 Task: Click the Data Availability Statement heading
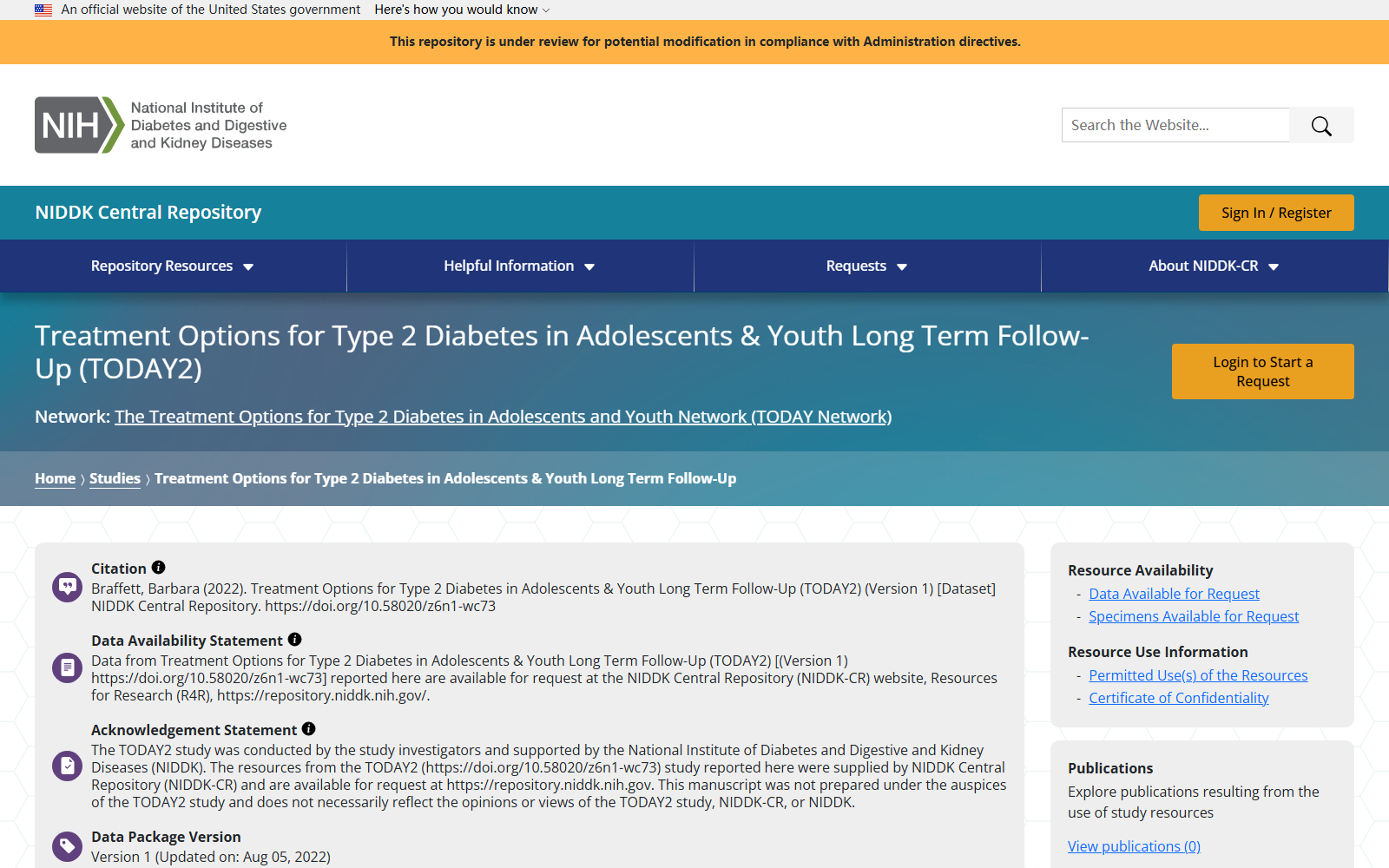pos(187,641)
